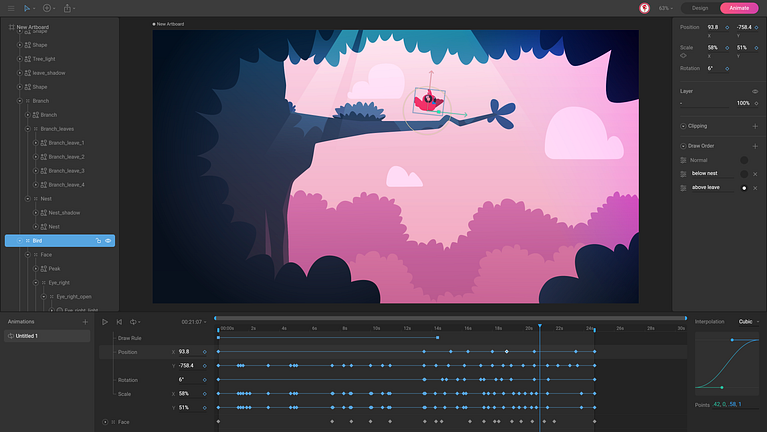Jump to start of the timeline
The width and height of the screenshot is (767, 432).
(x=119, y=322)
